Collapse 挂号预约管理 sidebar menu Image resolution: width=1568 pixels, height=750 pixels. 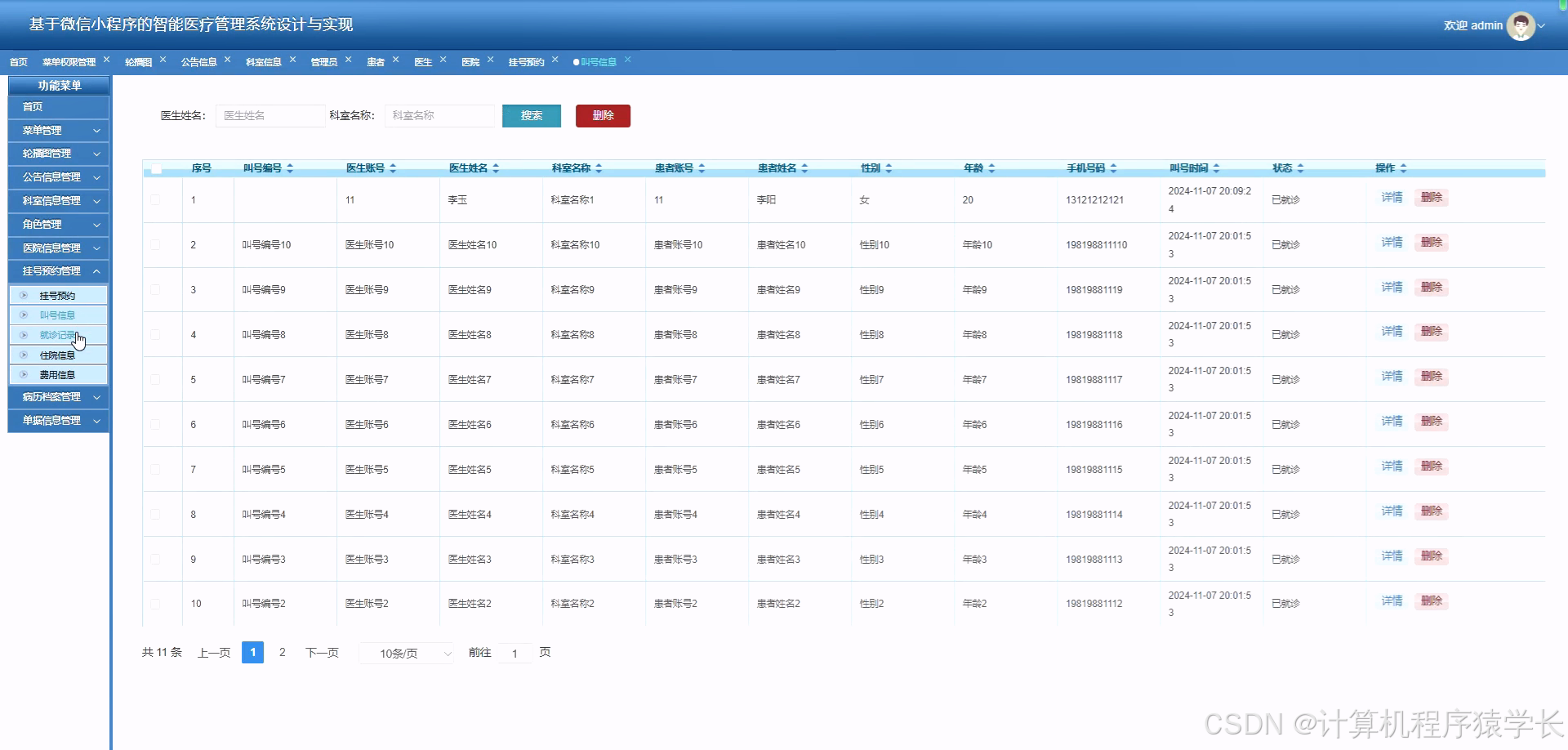[x=58, y=271]
